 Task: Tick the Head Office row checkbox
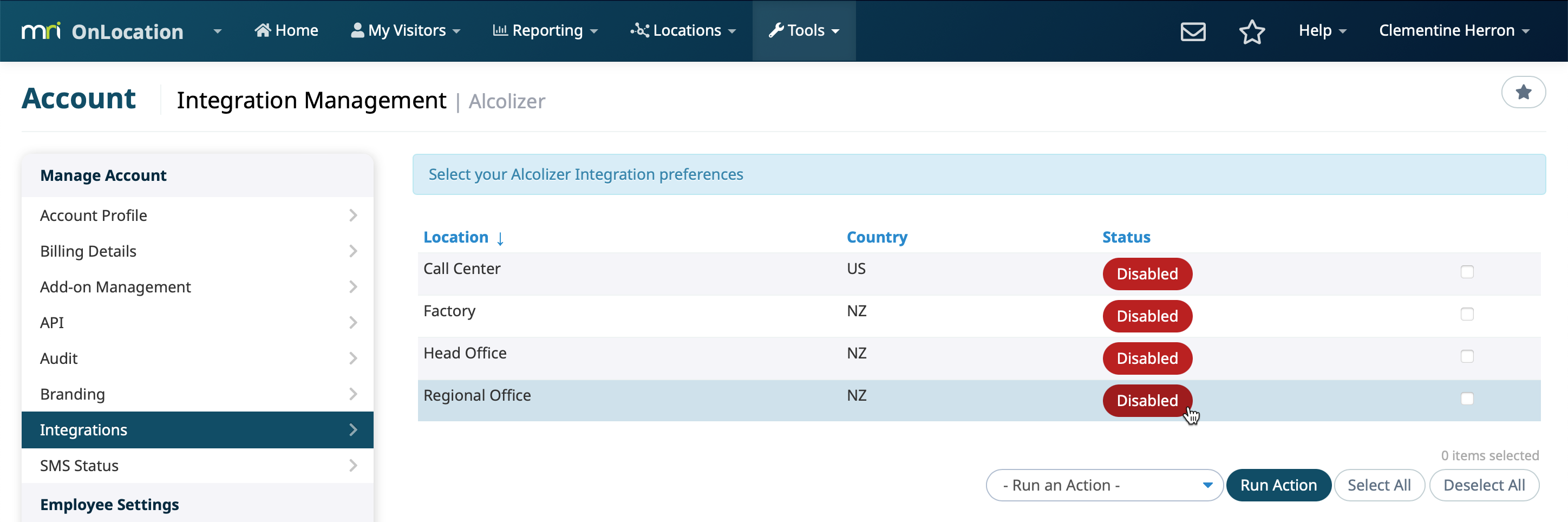click(x=1467, y=356)
